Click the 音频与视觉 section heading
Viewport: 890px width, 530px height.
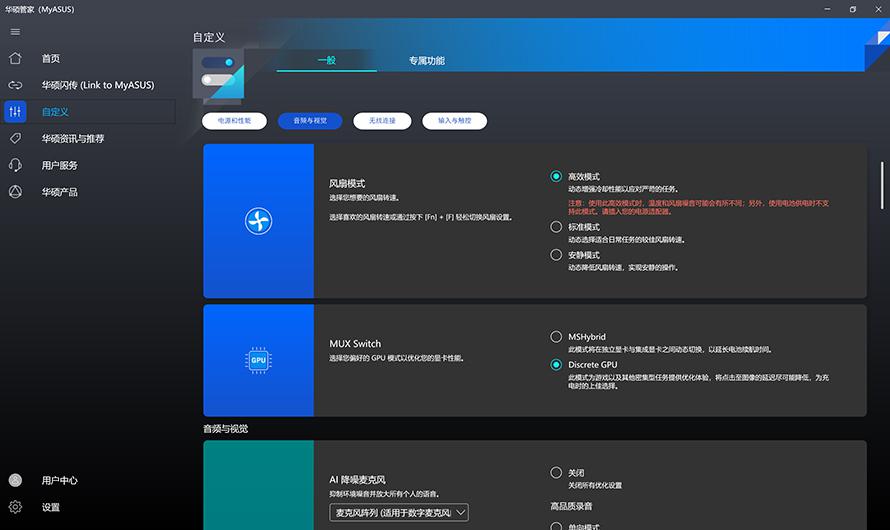(x=226, y=428)
